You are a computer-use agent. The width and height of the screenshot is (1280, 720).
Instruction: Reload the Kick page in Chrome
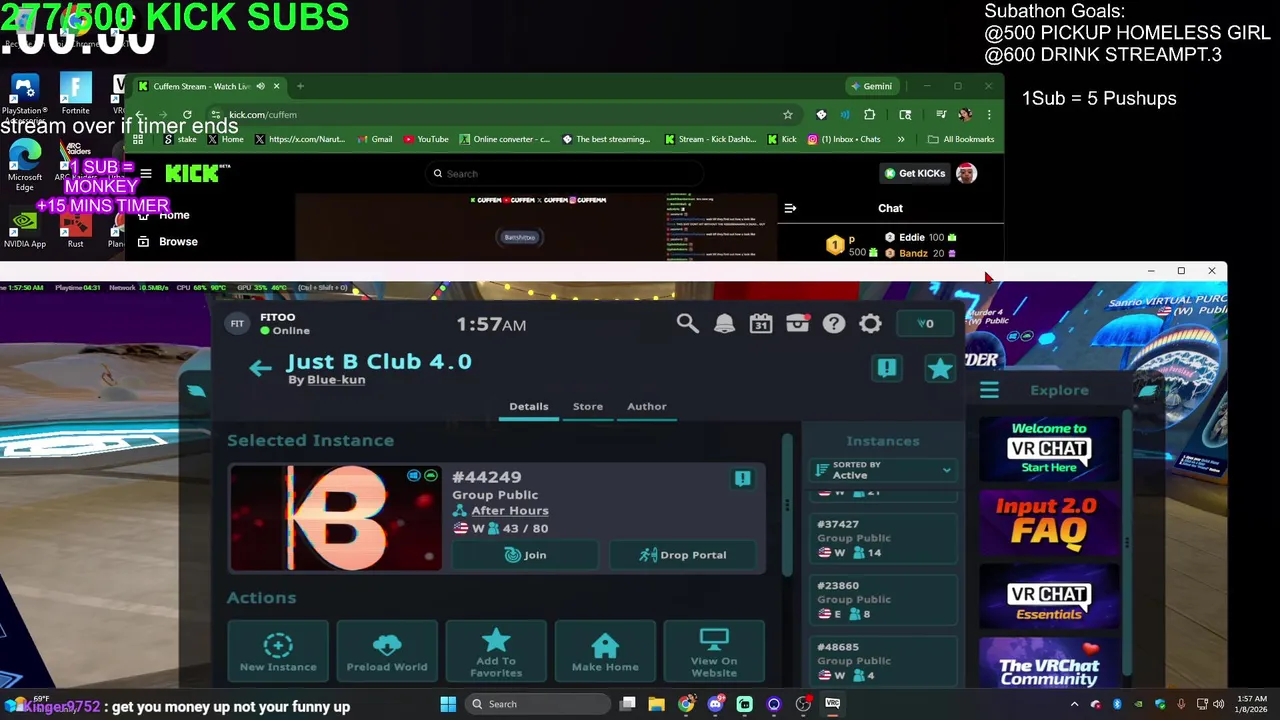tap(187, 114)
